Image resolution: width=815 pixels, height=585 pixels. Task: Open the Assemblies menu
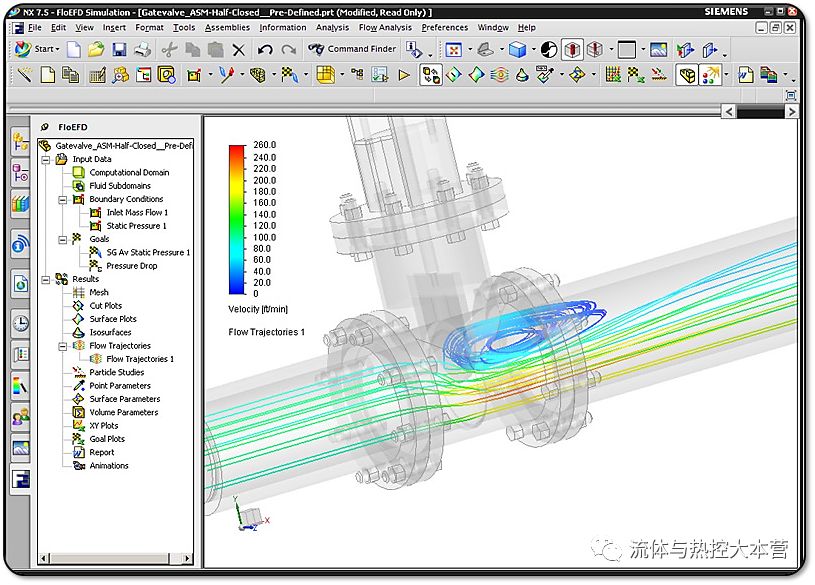point(227,27)
